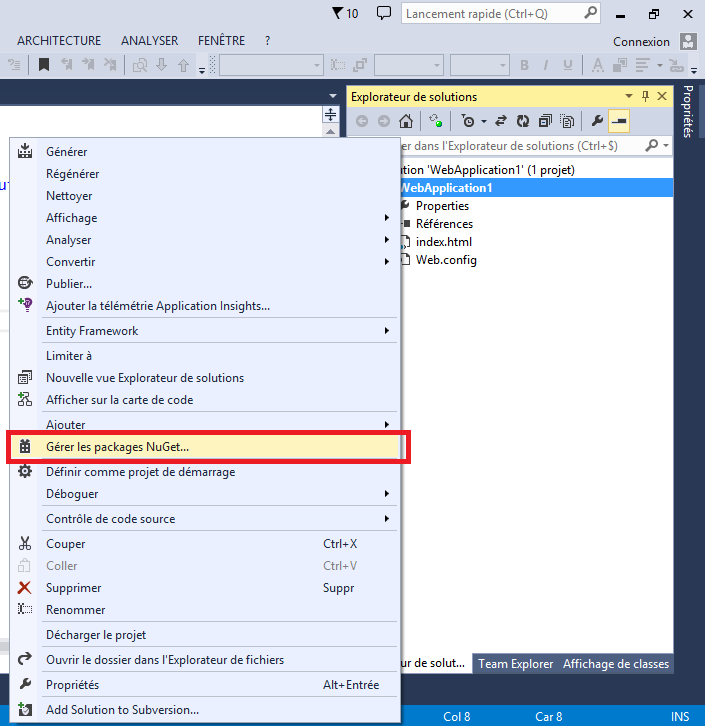Viewport: 705px width, 726px height.
Task: Click Show All Files icon in Solution Explorer
Action: click(x=567, y=121)
